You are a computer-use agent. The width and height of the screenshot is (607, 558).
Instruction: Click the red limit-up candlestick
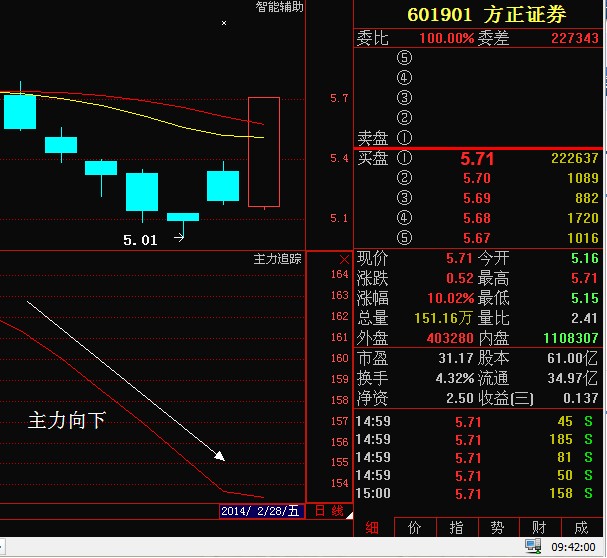click(x=264, y=152)
